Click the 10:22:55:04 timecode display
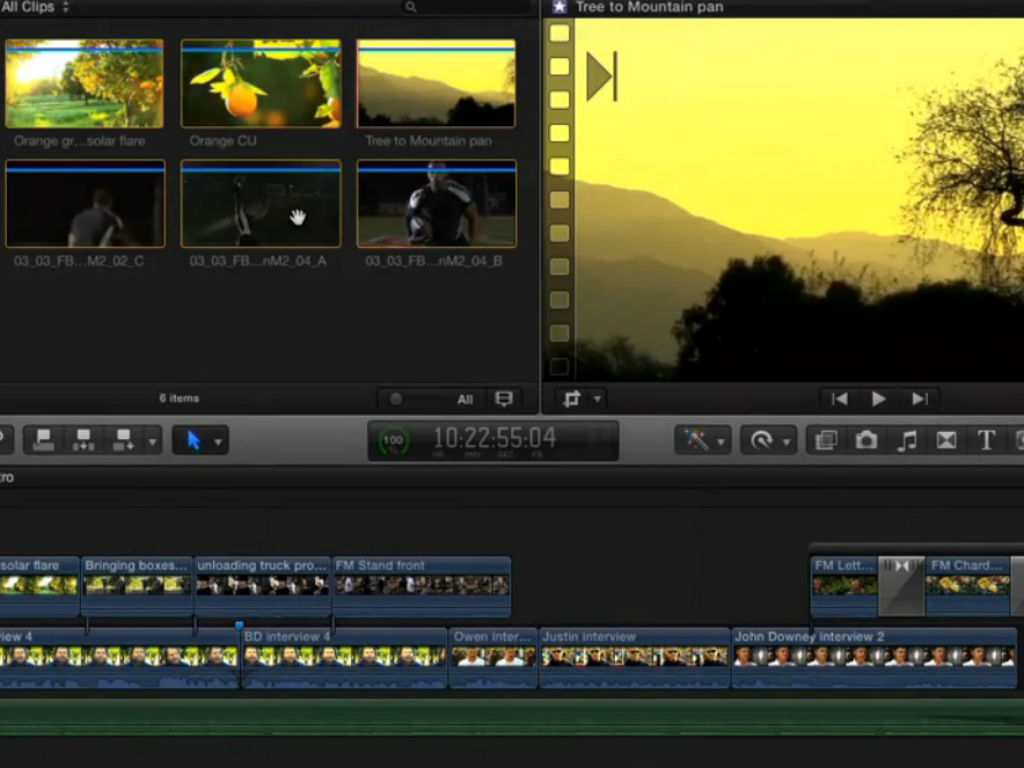The image size is (1024, 768). click(x=494, y=438)
